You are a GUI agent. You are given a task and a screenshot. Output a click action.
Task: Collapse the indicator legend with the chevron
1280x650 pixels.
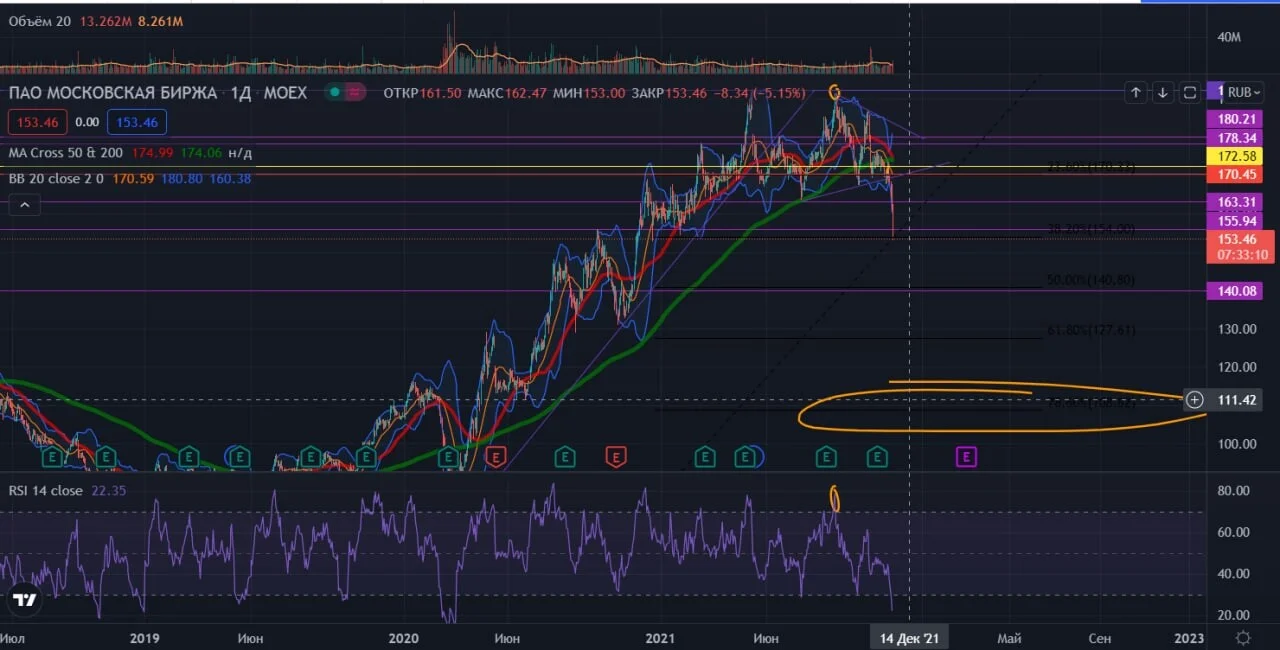[25, 206]
